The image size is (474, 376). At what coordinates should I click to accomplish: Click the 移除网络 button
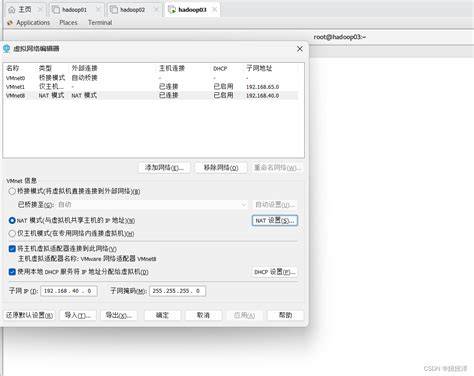click(x=221, y=167)
